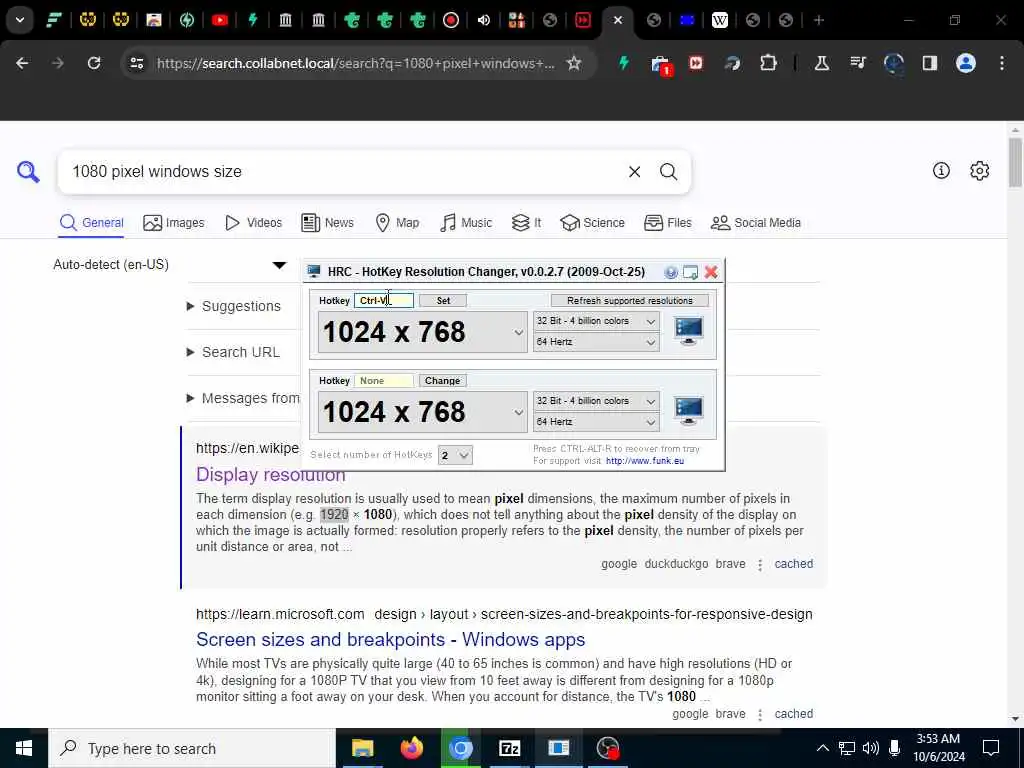Screen dimensions: 1024x768
Task: Apply second resolution via bottom monitor icon
Action: pyautogui.click(x=688, y=411)
